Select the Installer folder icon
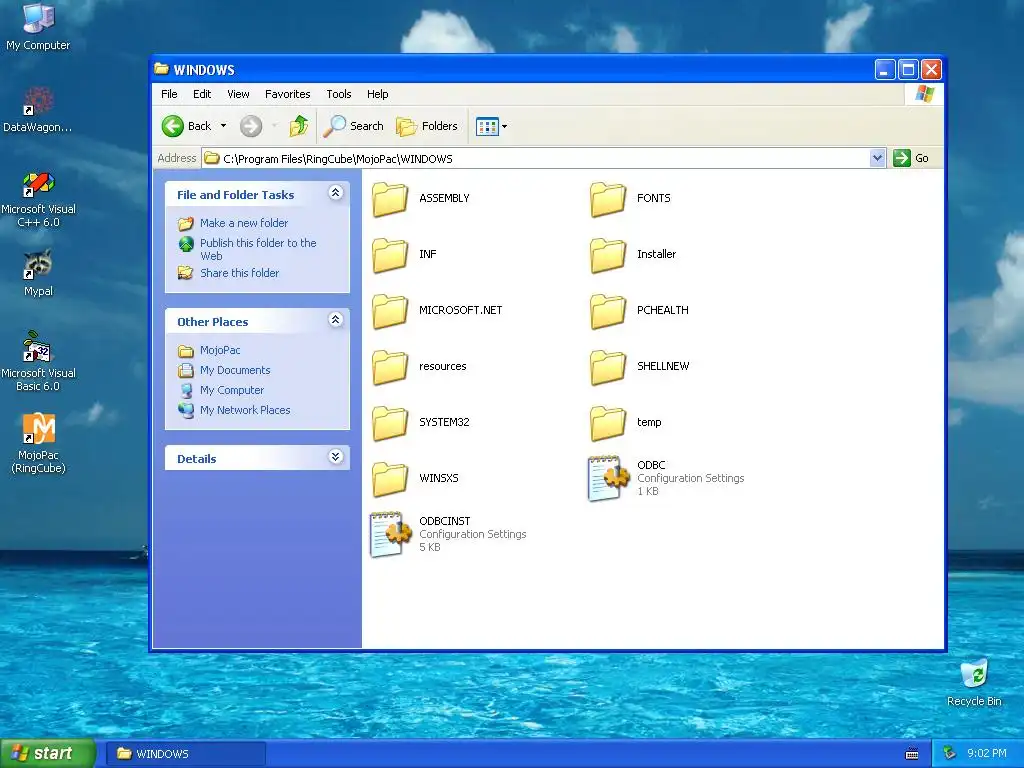This screenshot has height=768, width=1024. tap(608, 255)
